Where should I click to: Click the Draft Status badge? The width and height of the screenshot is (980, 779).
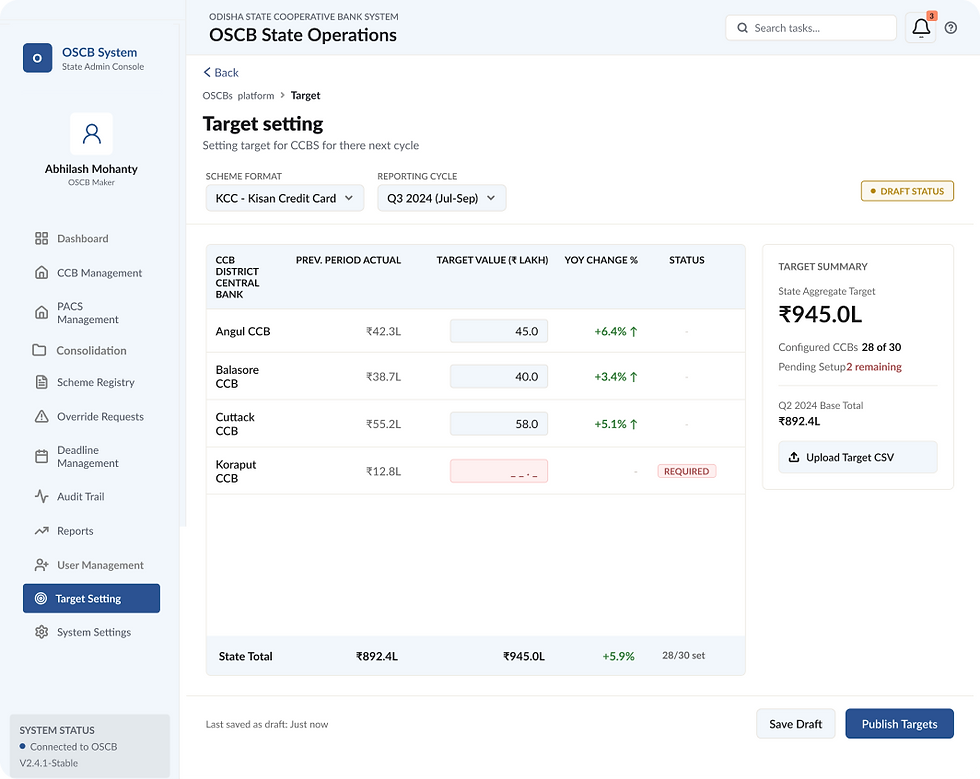click(x=907, y=191)
